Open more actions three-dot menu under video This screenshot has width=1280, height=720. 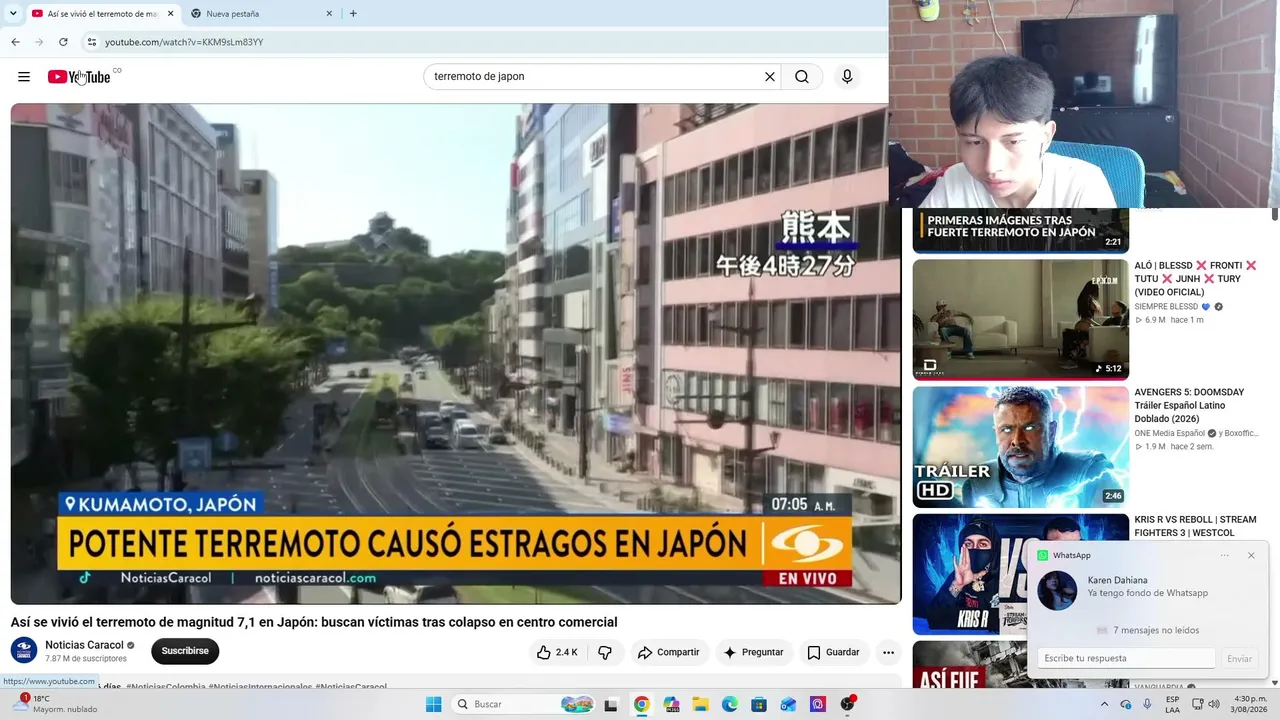pyautogui.click(x=888, y=652)
